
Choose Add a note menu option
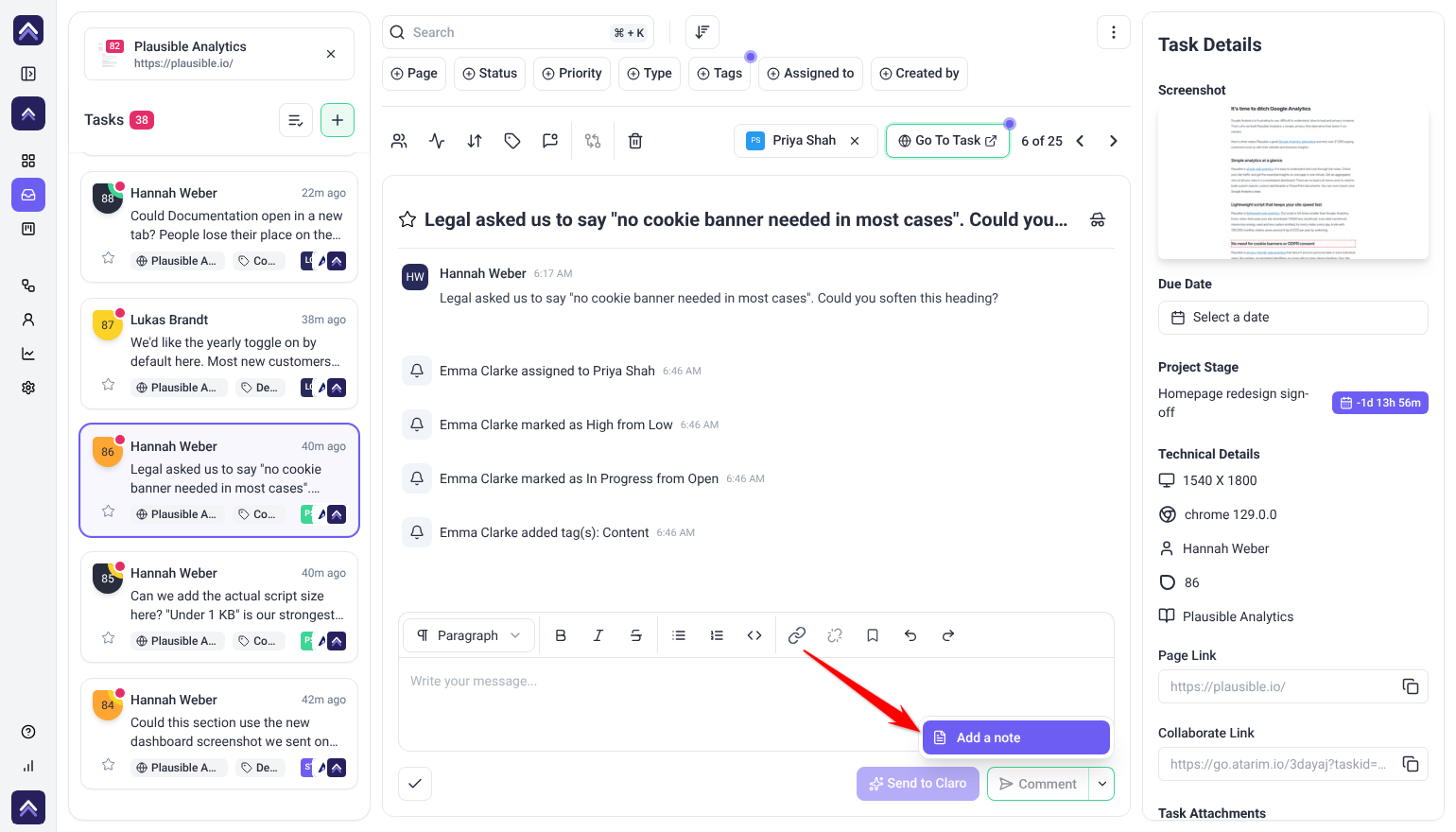click(1016, 737)
